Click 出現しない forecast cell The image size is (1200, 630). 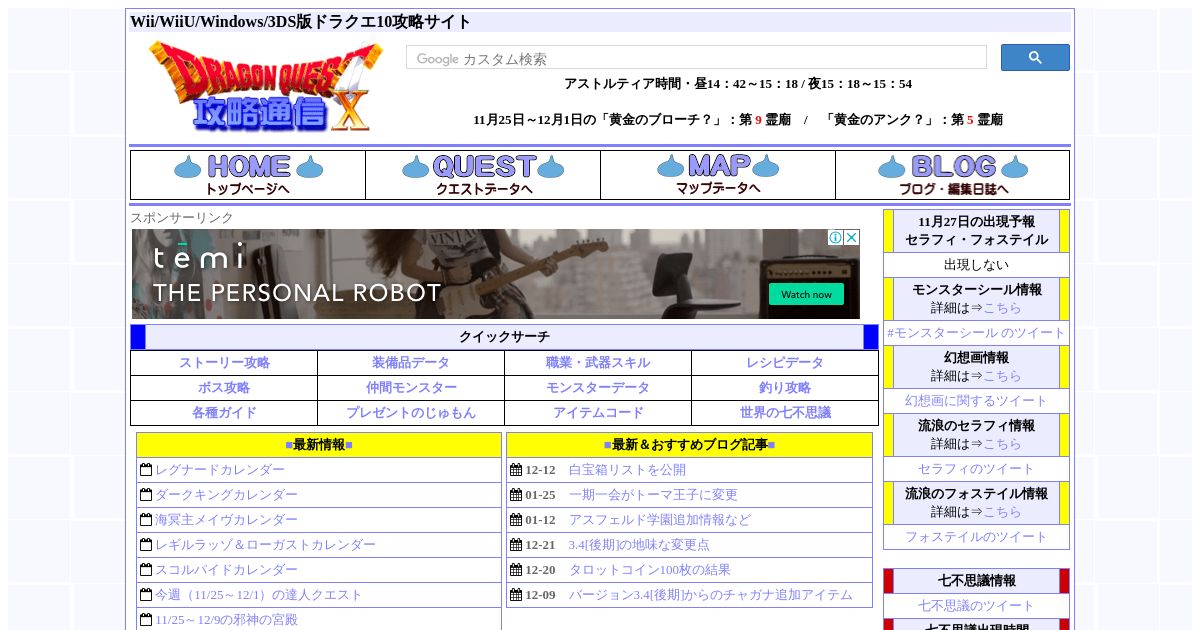tap(976, 265)
